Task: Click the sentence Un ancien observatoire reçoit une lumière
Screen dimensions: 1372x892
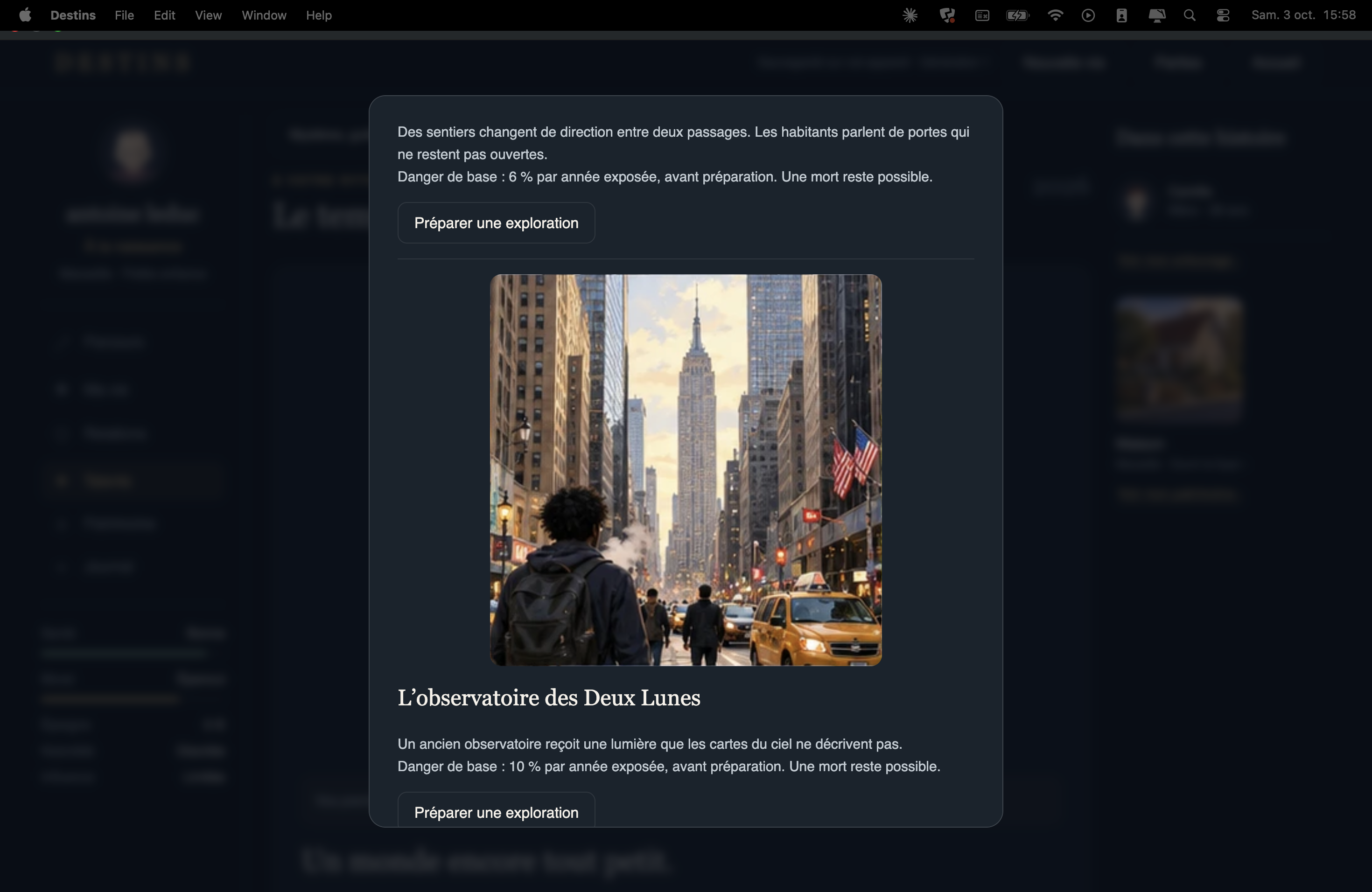Action: click(x=650, y=744)
